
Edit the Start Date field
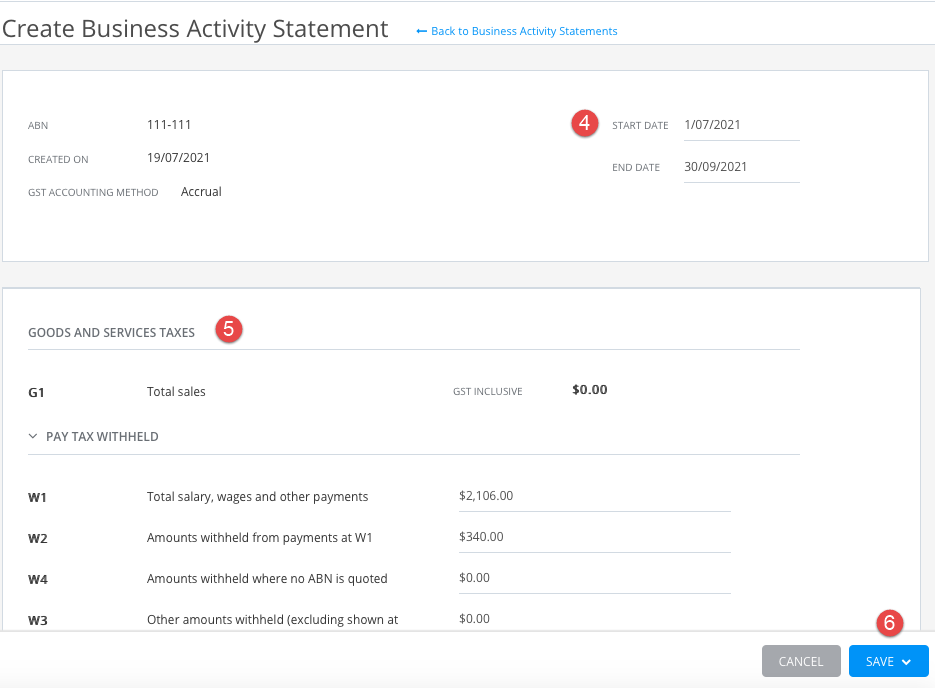click(740, 125)
